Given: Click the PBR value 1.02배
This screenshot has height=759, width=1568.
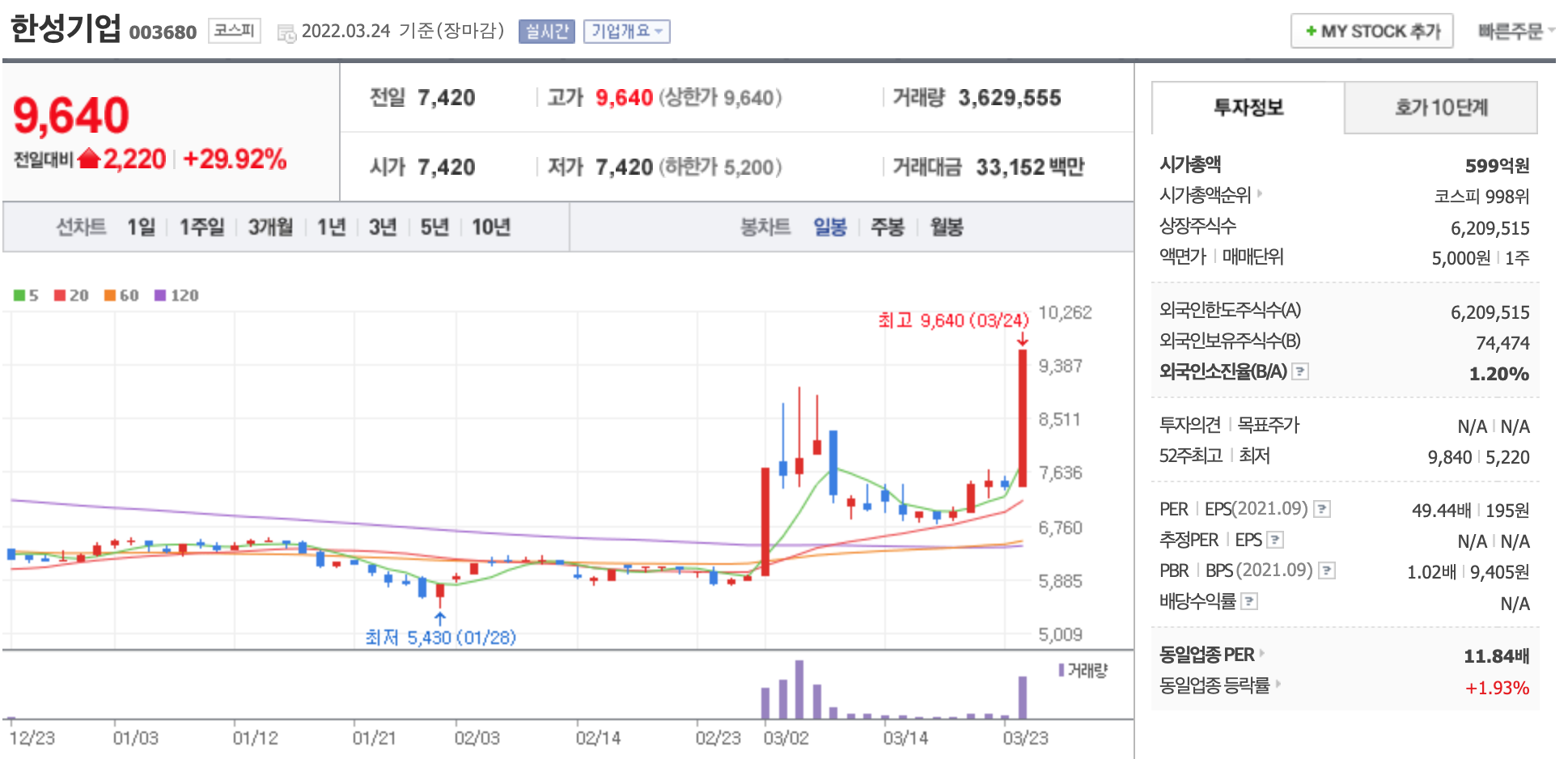Looking at the screenshot, I should pos(1431,572).
